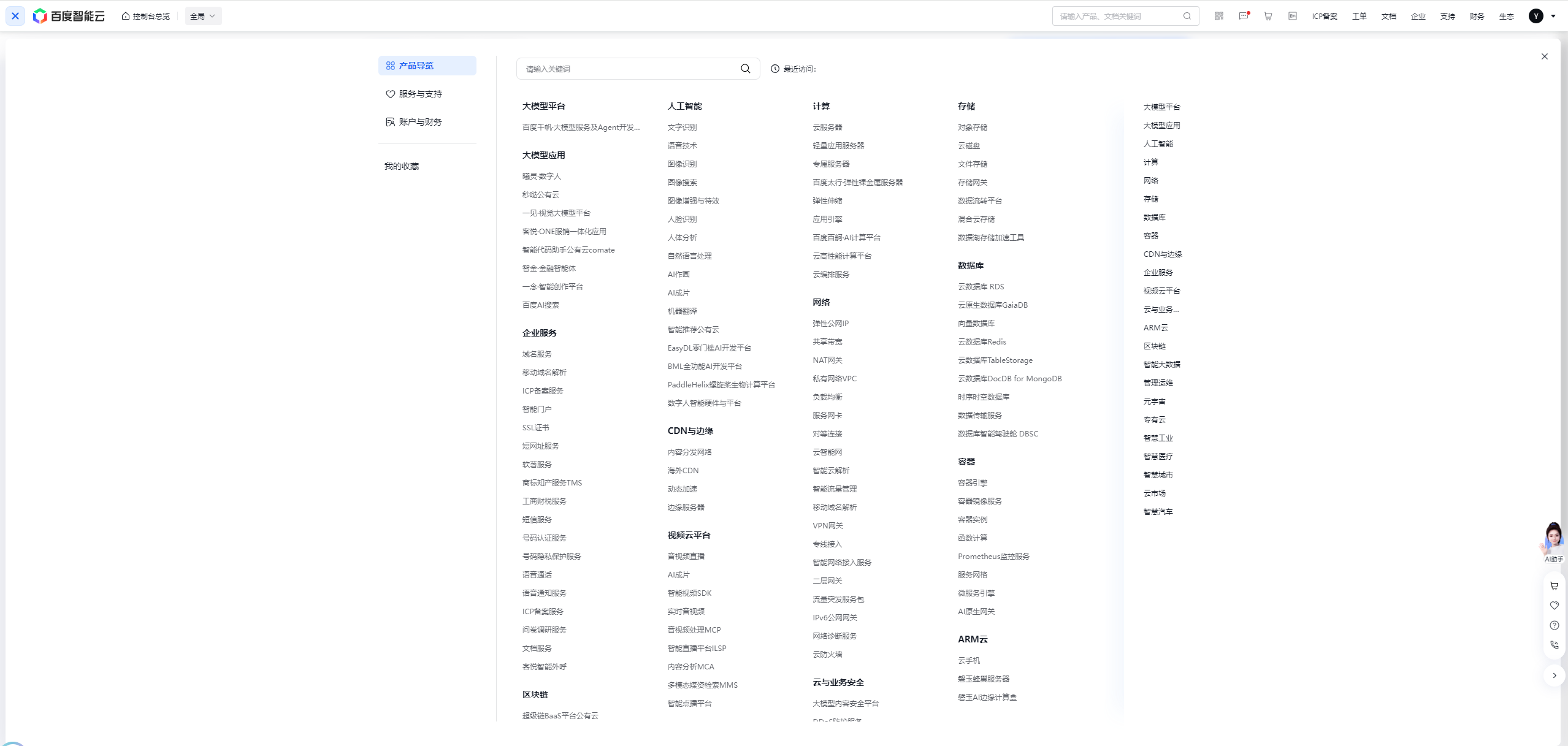Open the 对象存储 product link
The height and width of the screenshot is (746, 1568).
pos(973,127)
